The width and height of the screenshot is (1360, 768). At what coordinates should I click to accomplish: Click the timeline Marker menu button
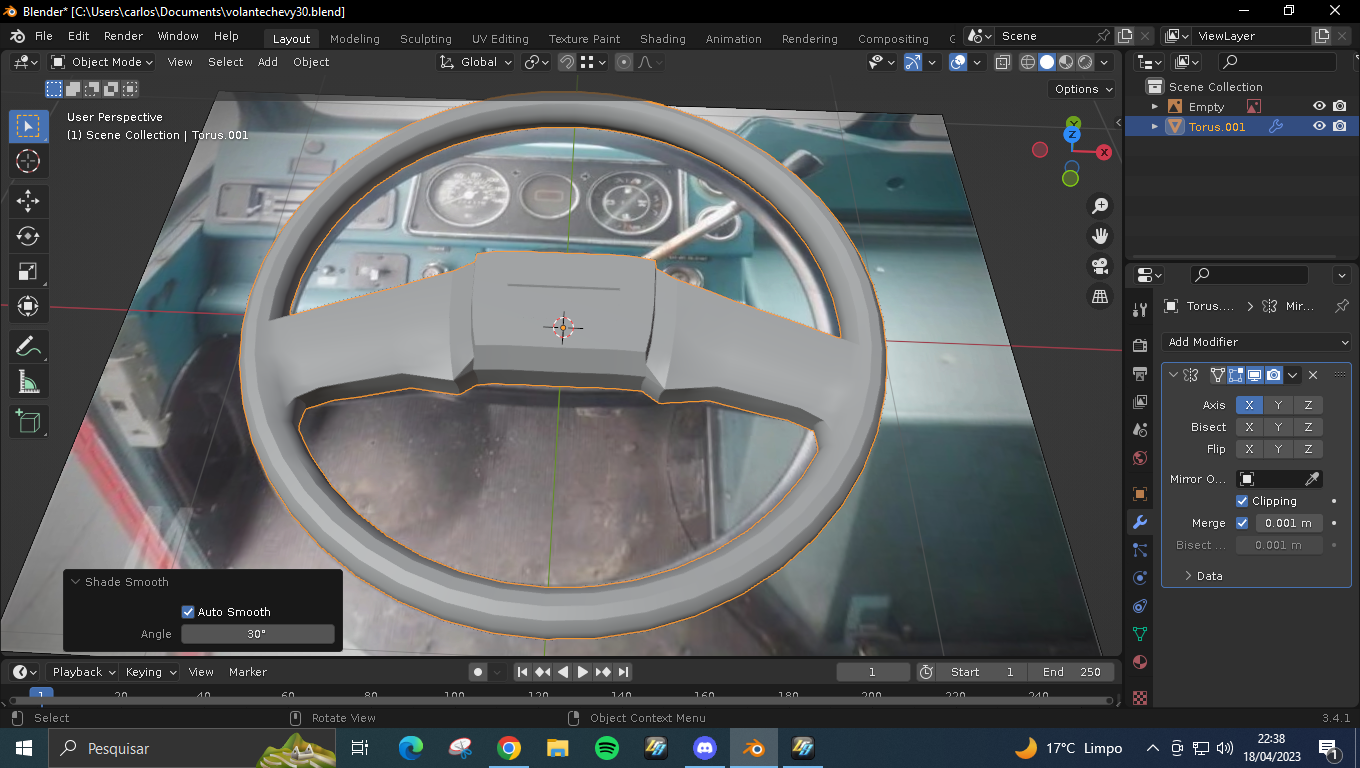click(x=248, y=672)
